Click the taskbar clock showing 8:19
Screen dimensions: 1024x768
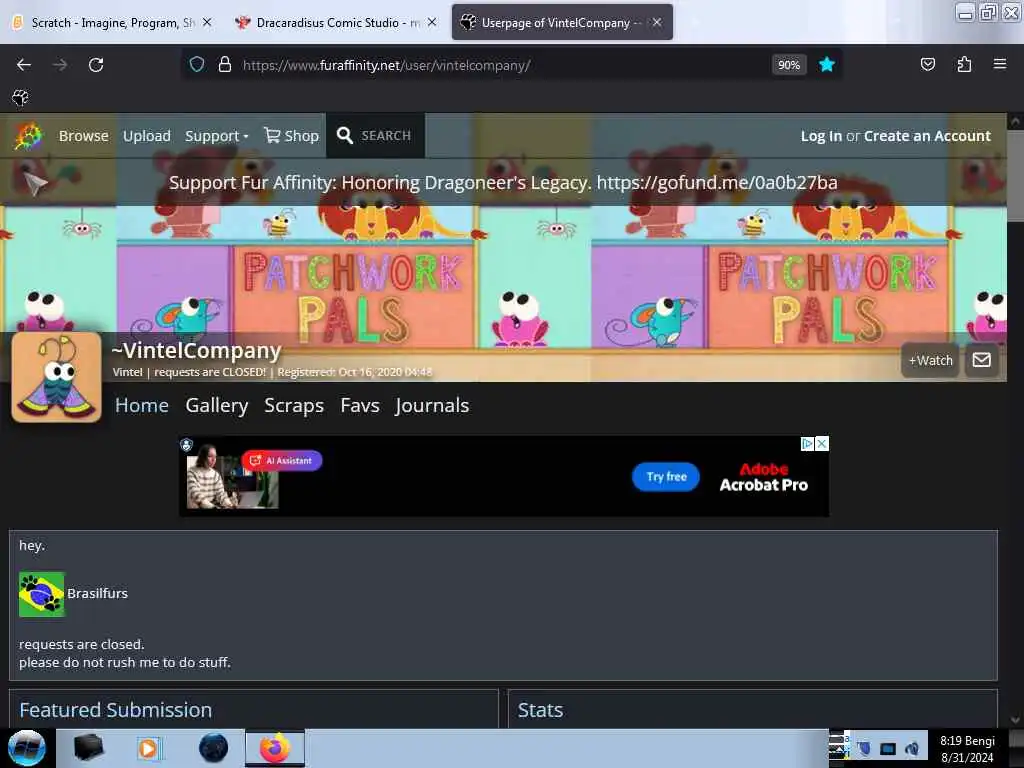(x=967, y=748)
